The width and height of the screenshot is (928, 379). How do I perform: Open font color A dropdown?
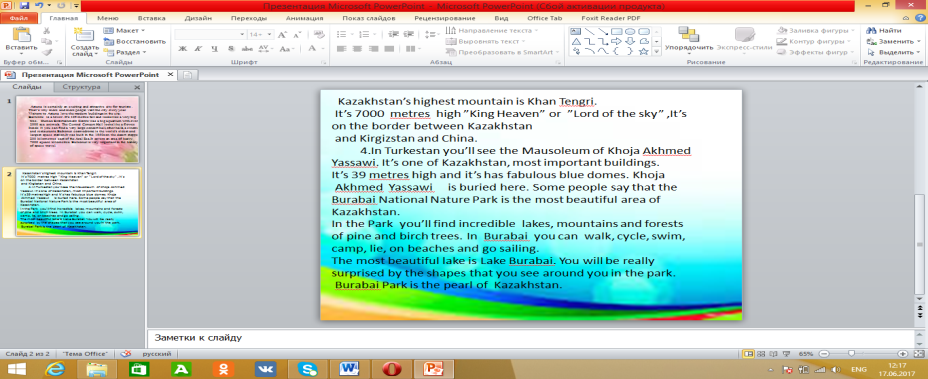tap(315, 49)
